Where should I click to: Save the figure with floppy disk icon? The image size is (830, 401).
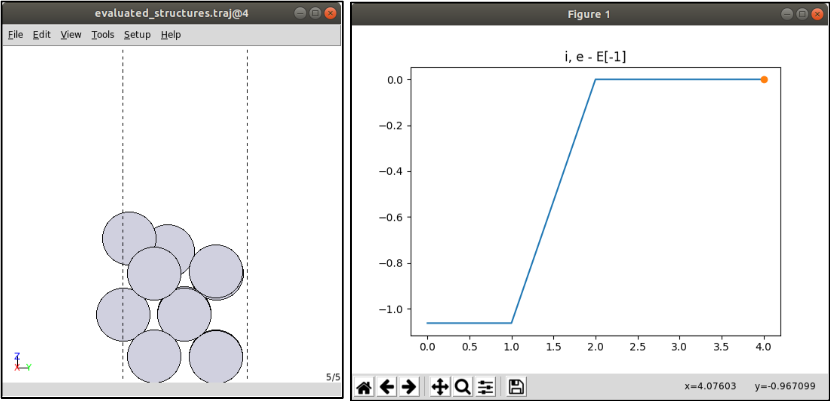(516, 387)
